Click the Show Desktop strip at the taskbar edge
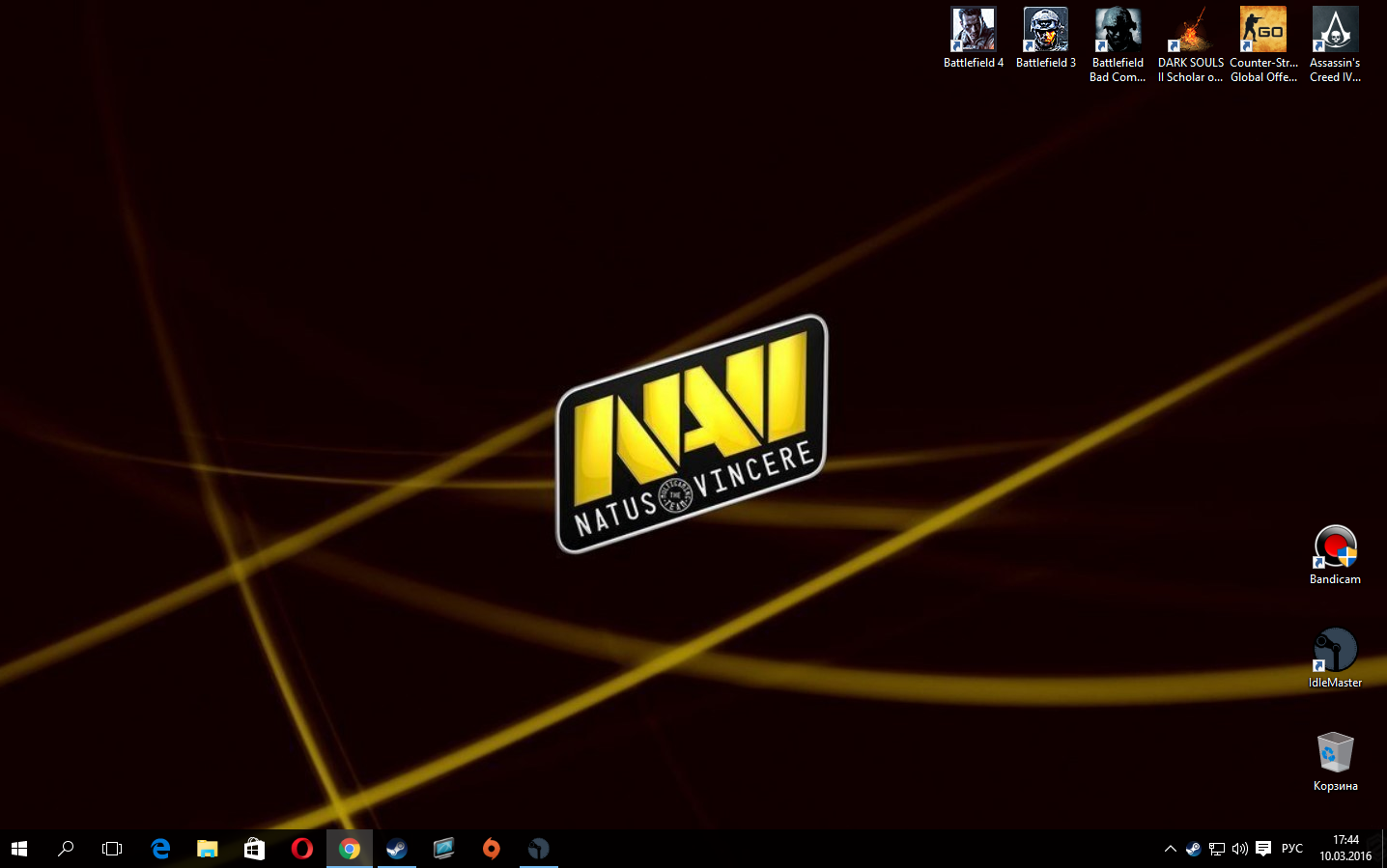Viewport: 1387px width, 868px height. tap(1384, 849)
